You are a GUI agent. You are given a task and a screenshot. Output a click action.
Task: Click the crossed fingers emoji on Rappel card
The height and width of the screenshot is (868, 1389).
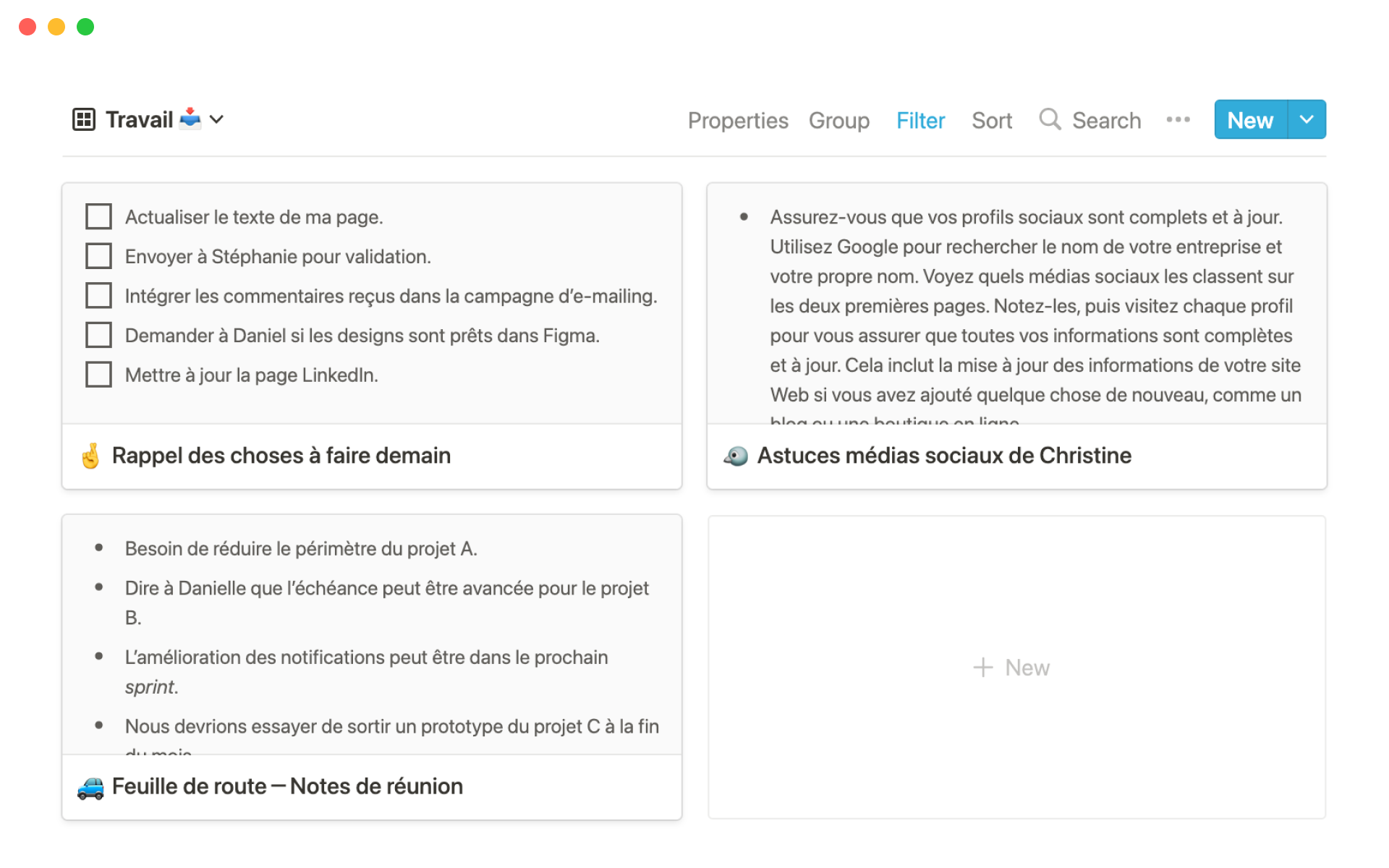90,456
